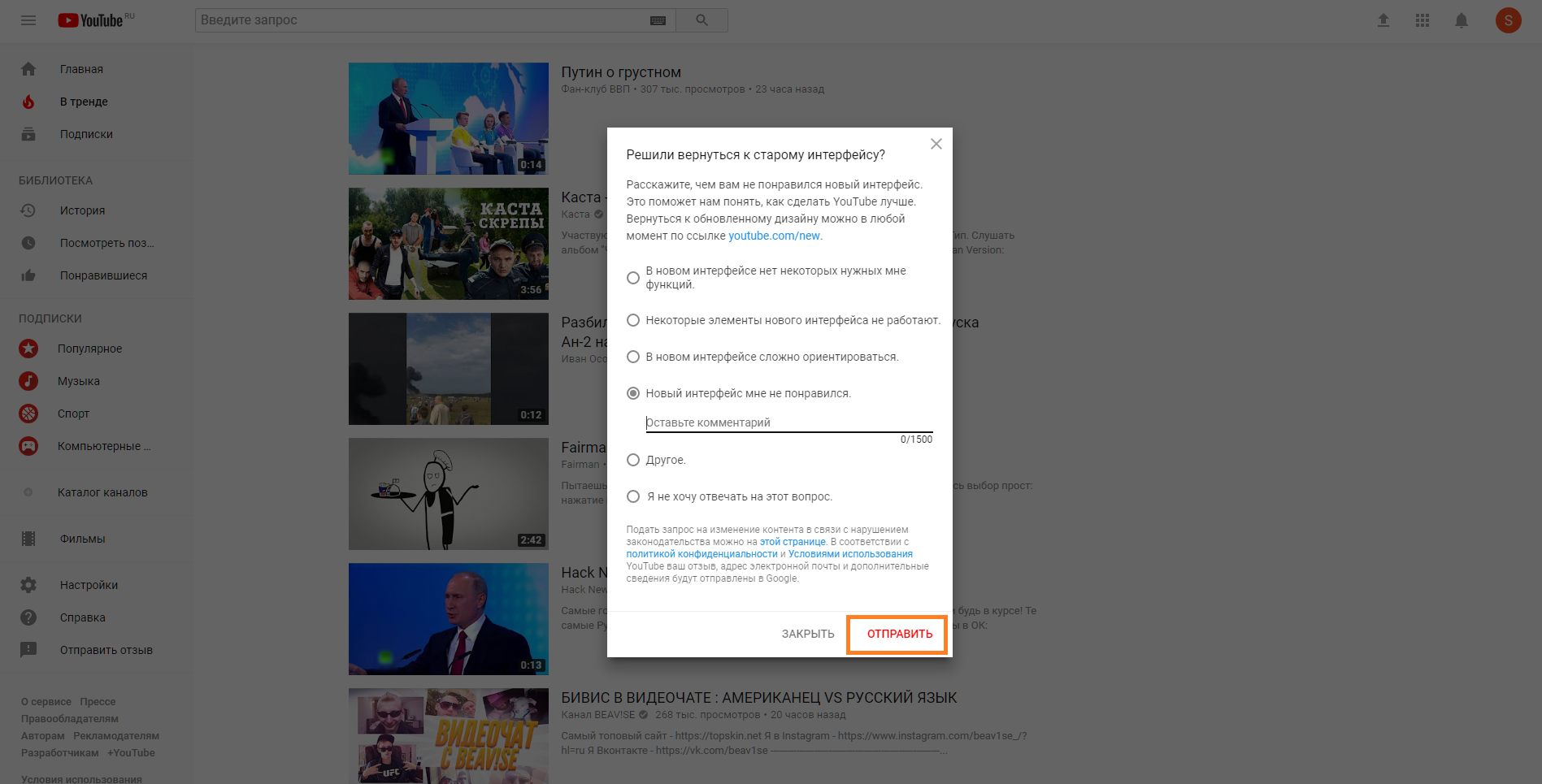Open the Фан-клуб ВВП channel link
This screenshot has width=1542, height=784.
[595, 89]
